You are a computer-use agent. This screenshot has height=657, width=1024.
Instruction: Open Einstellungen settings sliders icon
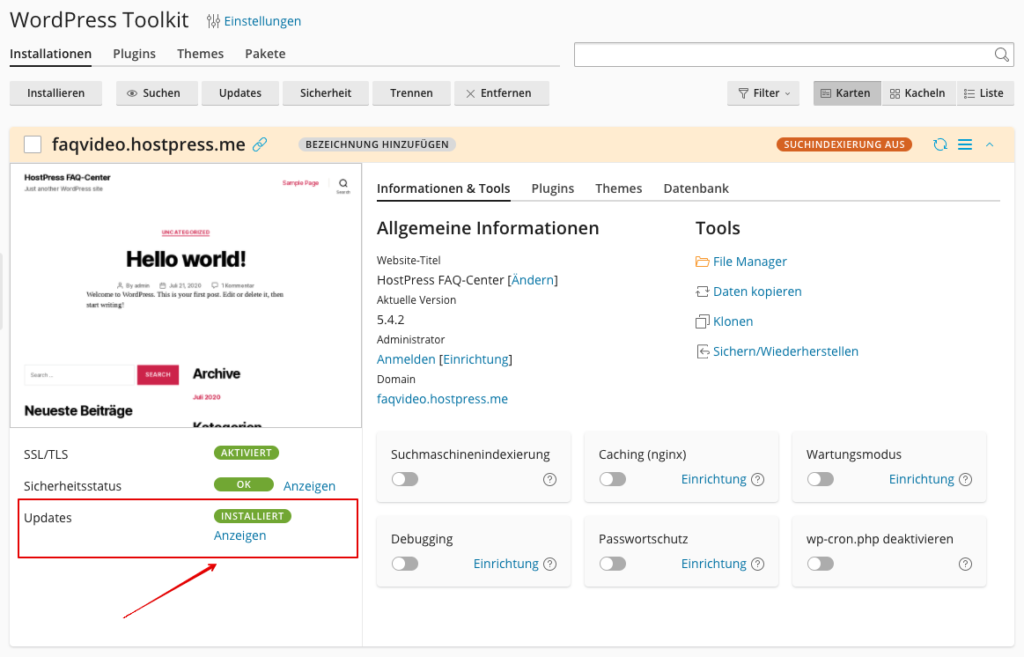pos(213,21)
